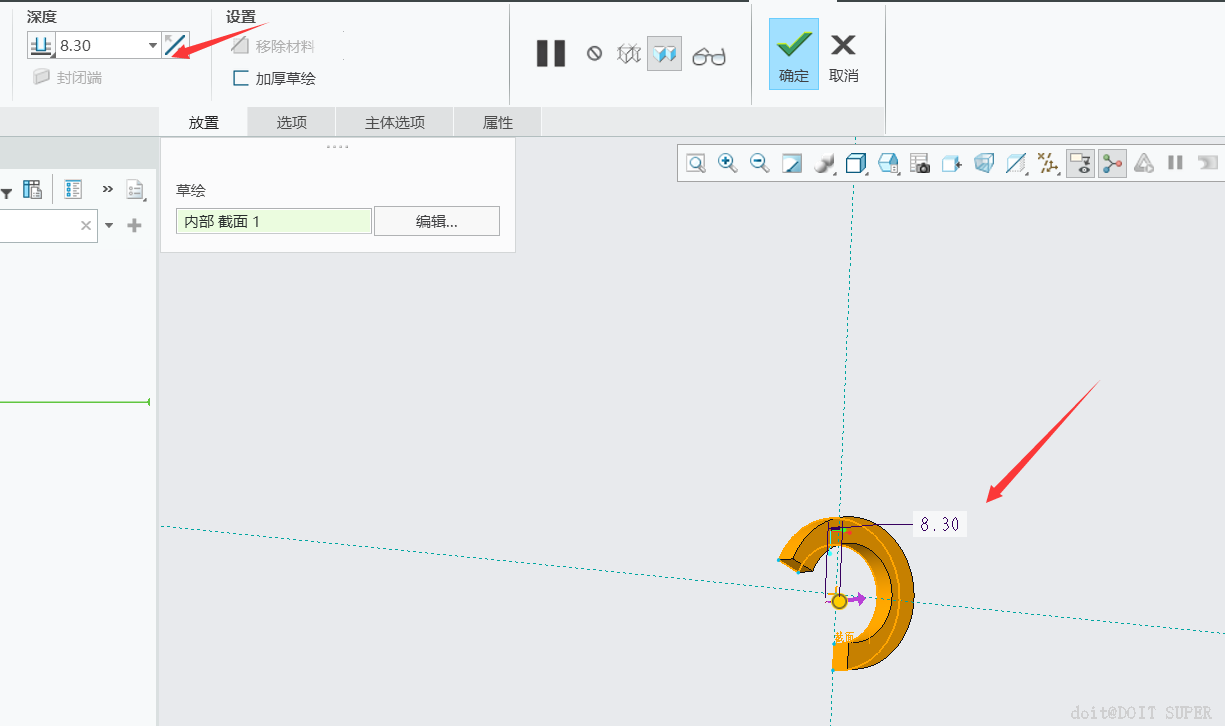Click the magenta direction arrow on model
The image size is (1225, 726).
click(857, 599)
